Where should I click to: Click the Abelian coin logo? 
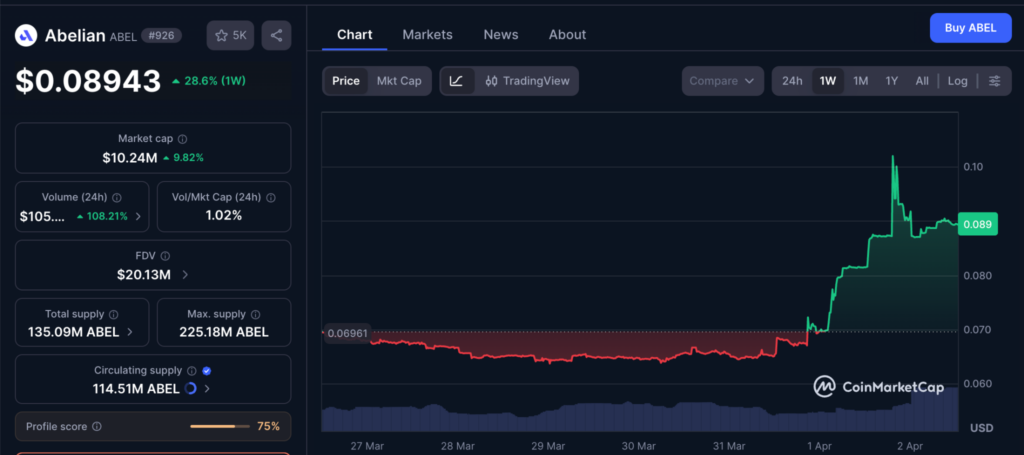26,36
